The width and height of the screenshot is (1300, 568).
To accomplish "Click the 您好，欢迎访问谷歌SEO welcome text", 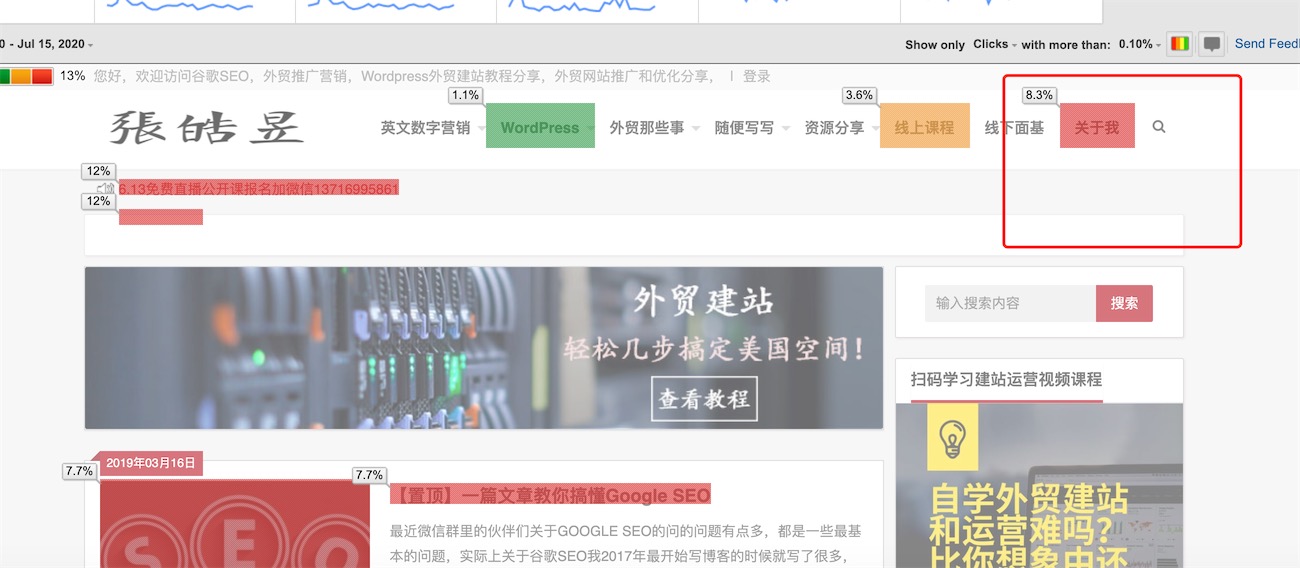I will 403,76.
